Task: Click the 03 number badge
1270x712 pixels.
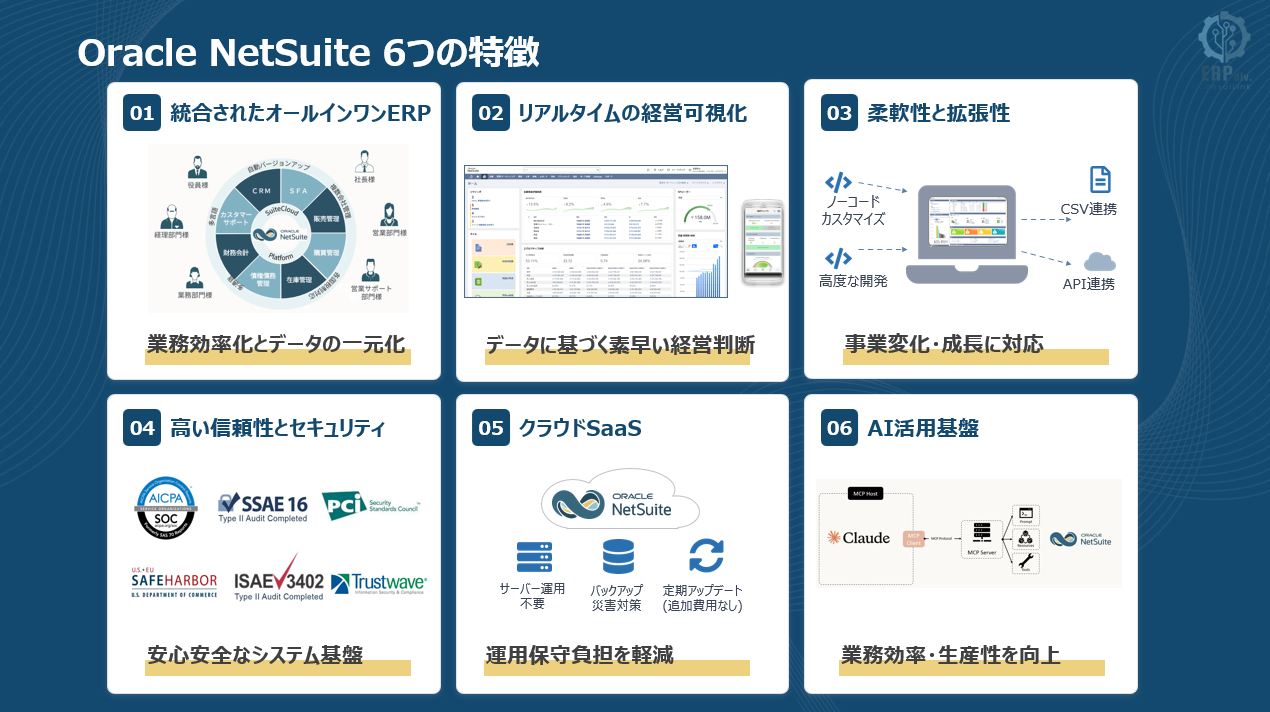Action: (x=839, y=113)
